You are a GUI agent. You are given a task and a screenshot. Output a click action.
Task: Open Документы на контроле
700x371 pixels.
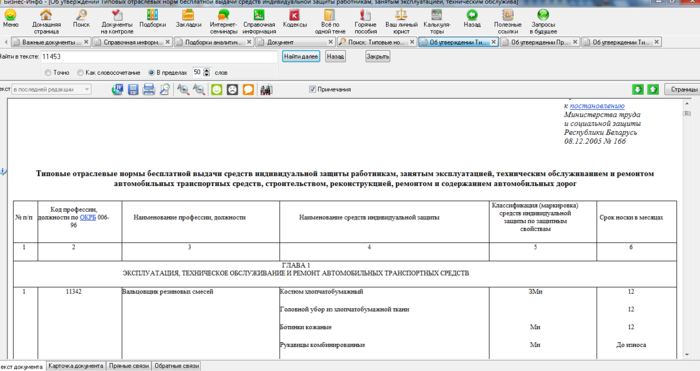[117, 21]
